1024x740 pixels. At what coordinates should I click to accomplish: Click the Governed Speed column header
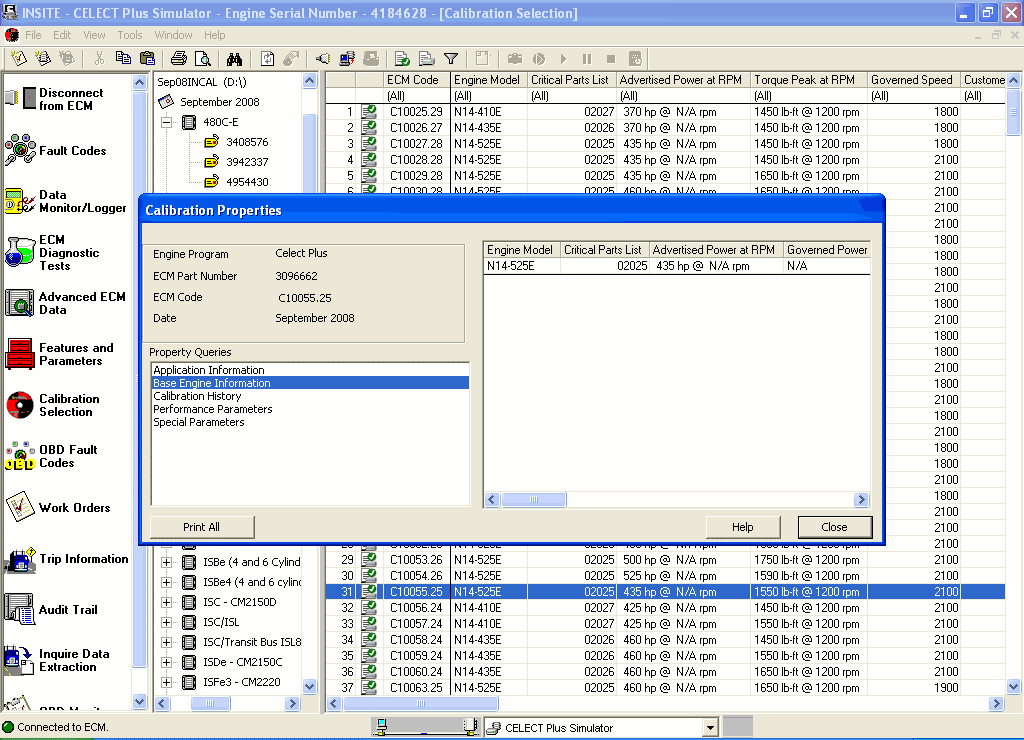coord(914,80)
